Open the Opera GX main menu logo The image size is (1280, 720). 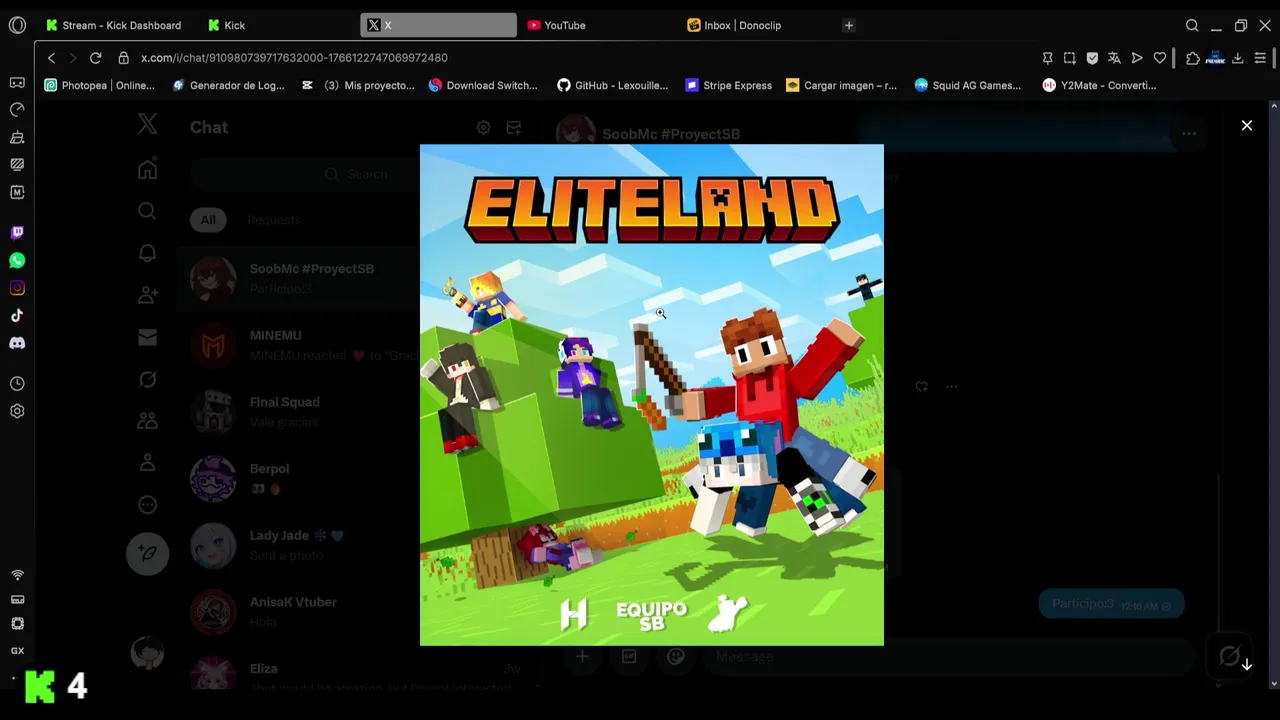17,25
